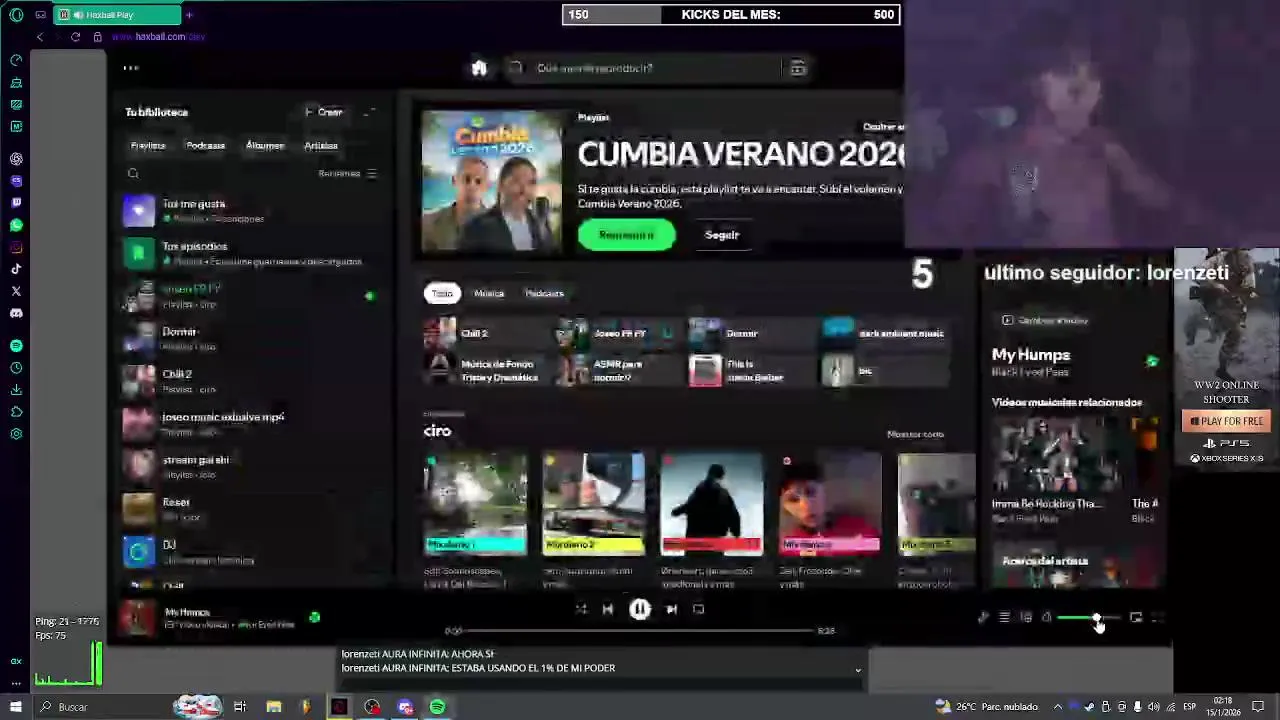Open ASMR para dormir shortcut card
The image size is (1280, 720).
618,370
